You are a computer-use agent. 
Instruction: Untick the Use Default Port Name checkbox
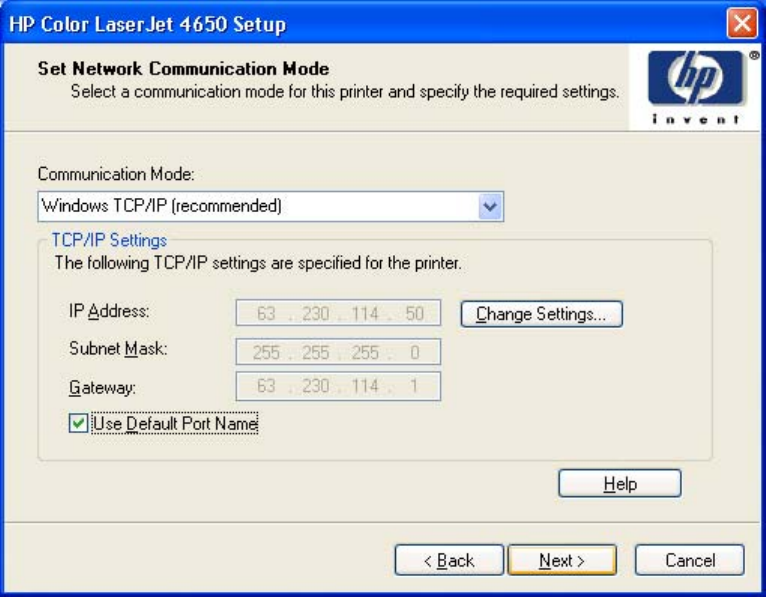pos(78,423)
